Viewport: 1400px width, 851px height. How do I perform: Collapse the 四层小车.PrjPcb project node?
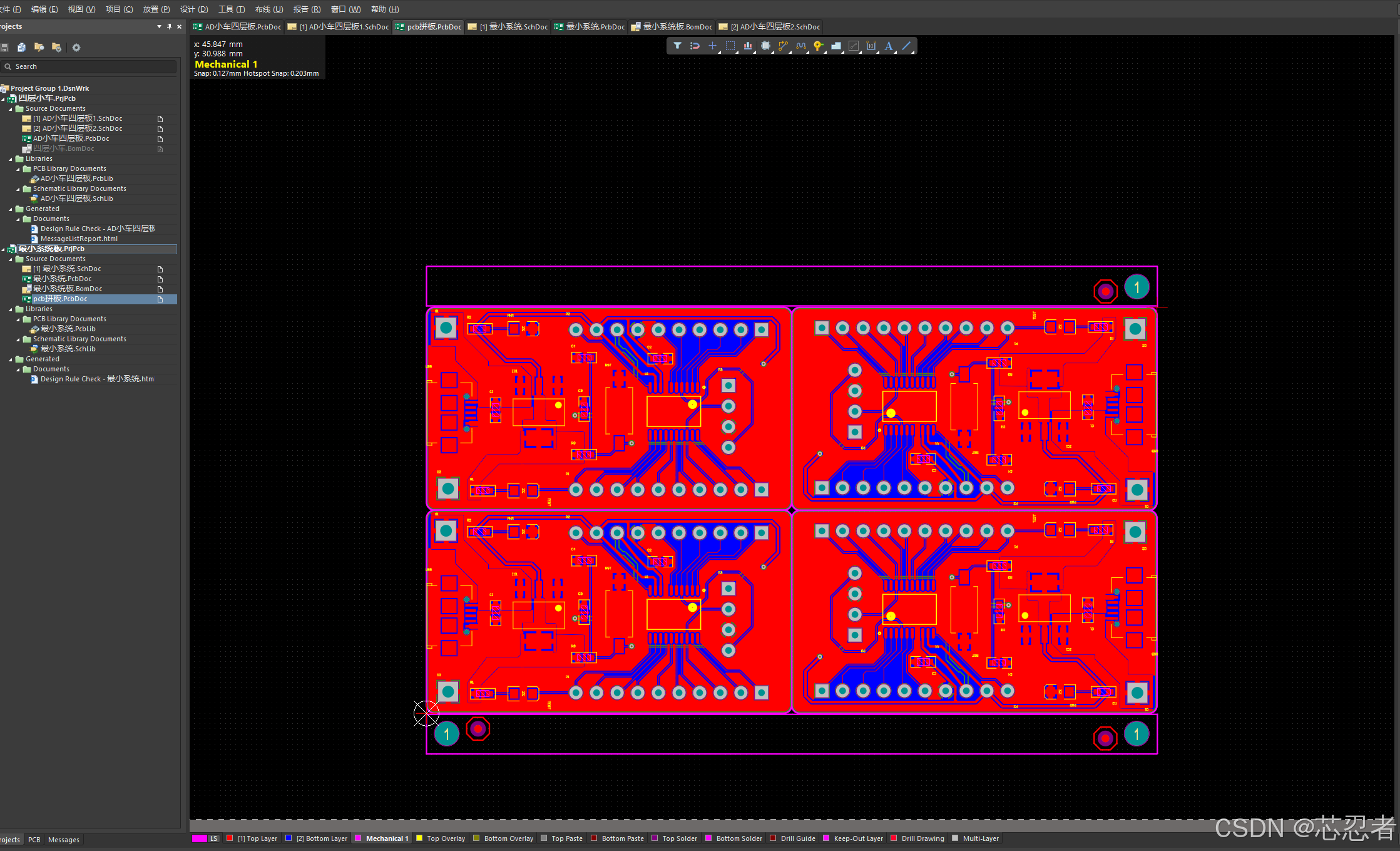pyautogui.click(x=3, y=98)
